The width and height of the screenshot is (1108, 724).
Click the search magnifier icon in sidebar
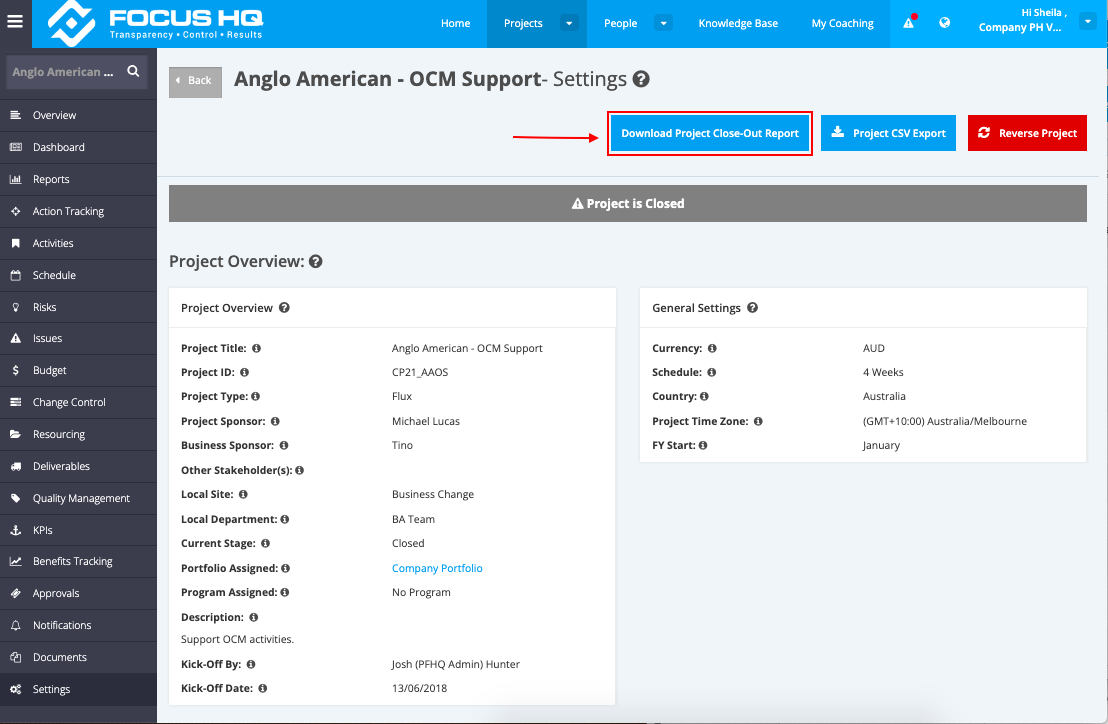click(133, 71)
